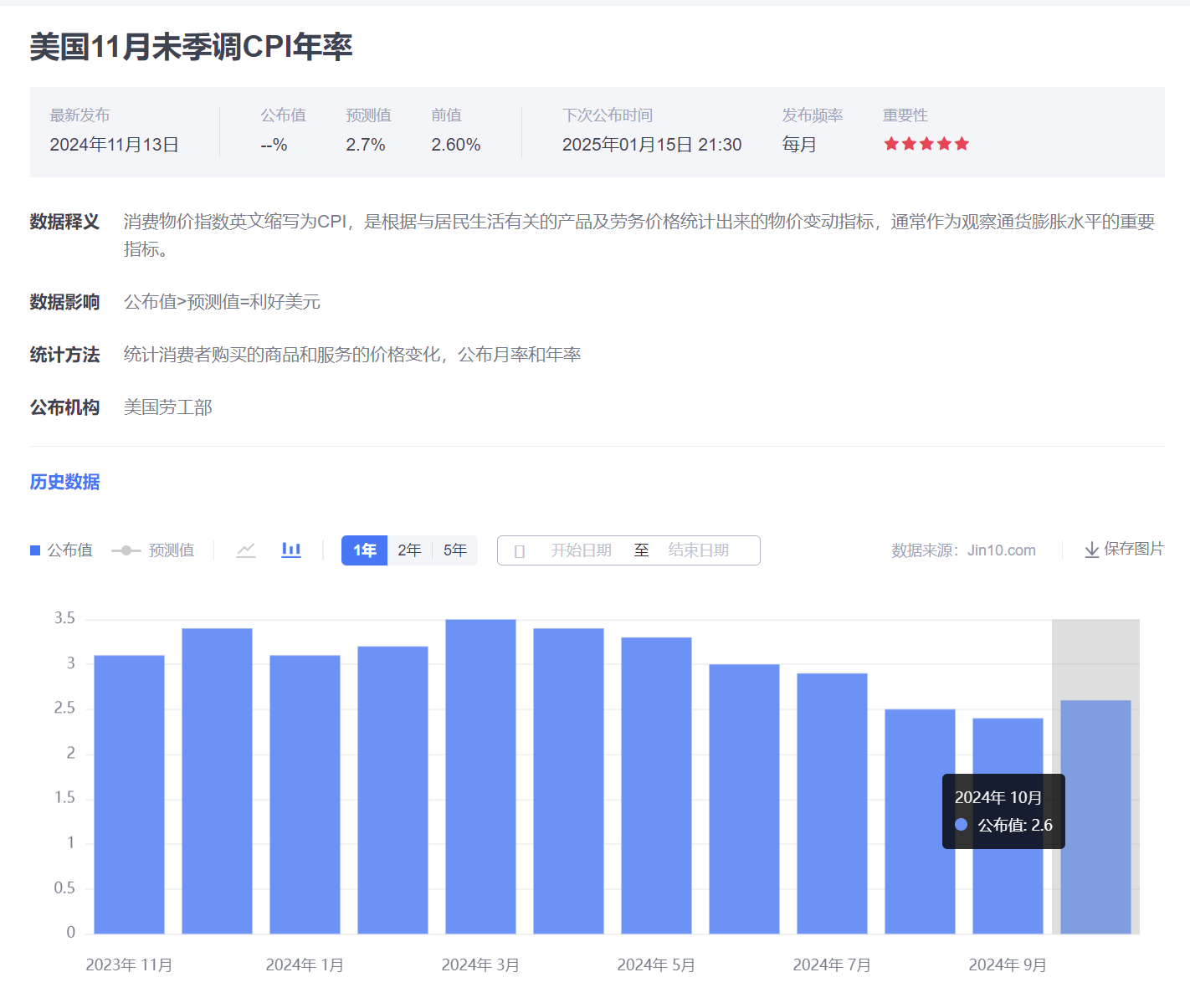This screenshot has width=1190, height=1008.
Task: Click the published value --%
Action: 274,145
